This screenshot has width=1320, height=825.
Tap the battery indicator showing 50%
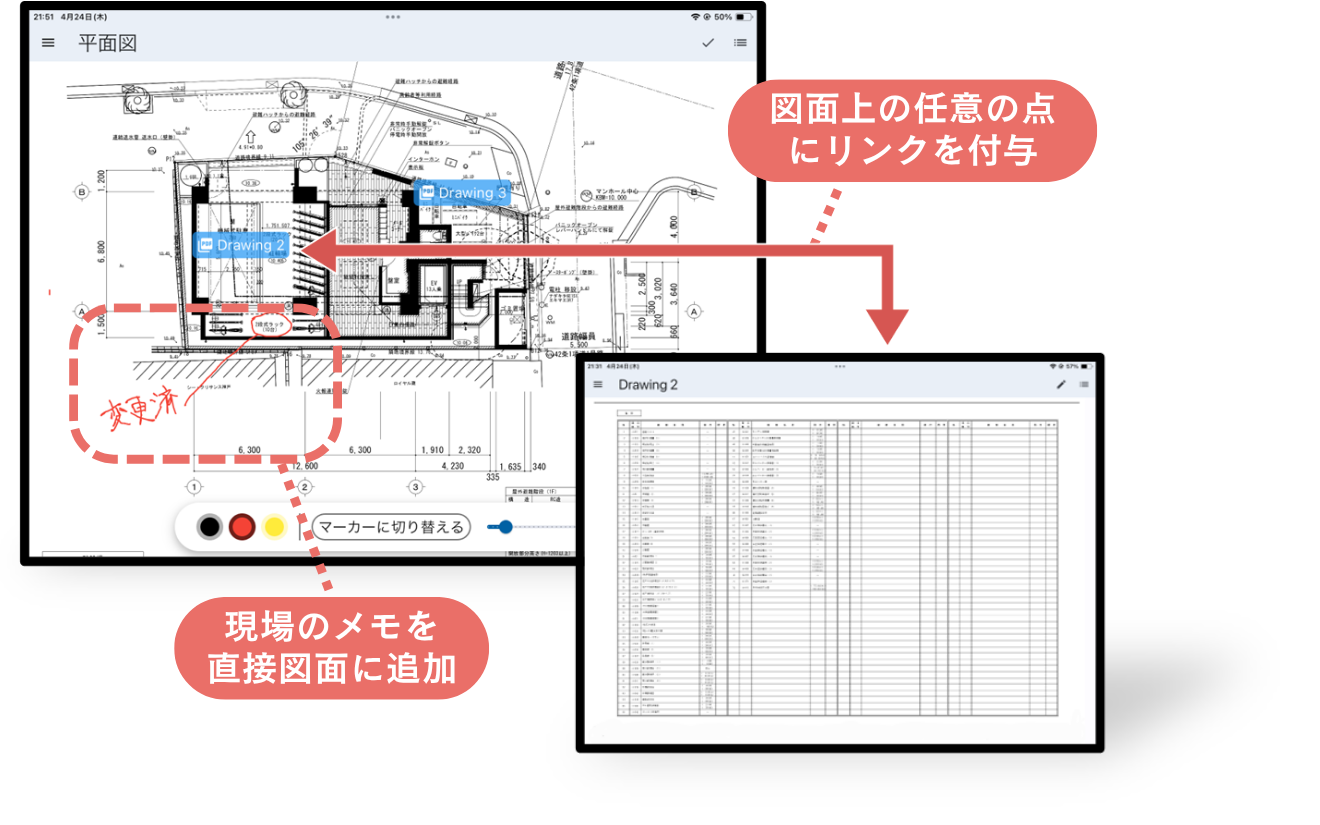pos(740,16)
